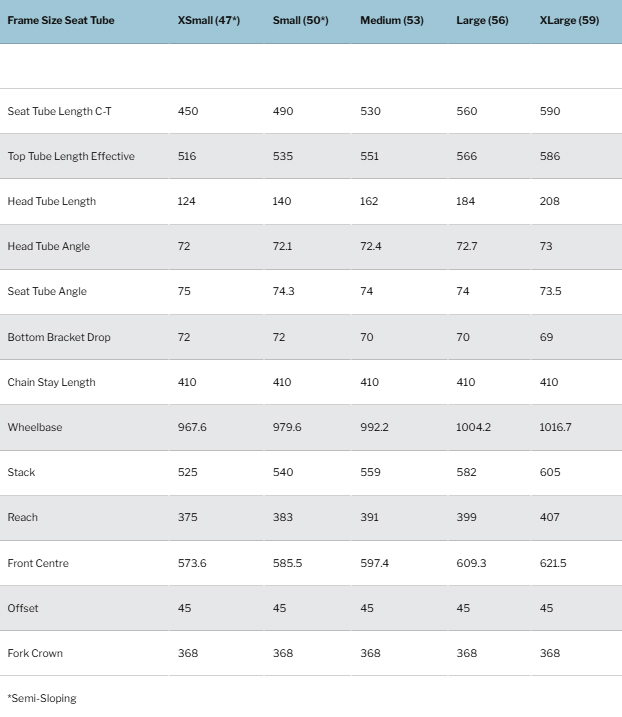Image resolution: width=622 pixels, height=717 pixels.
Task: Click the Medium (53) column header
Action: click(x=391, y=20)
